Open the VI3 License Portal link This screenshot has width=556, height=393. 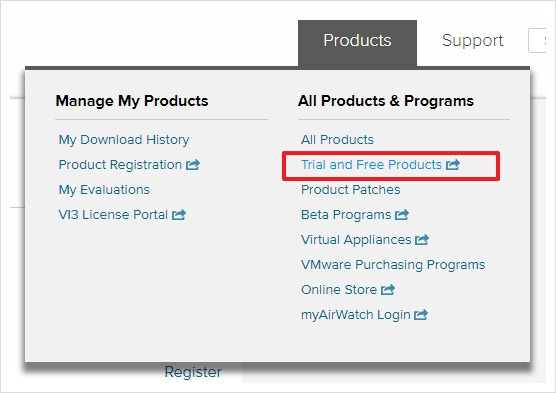pos(113,215)
